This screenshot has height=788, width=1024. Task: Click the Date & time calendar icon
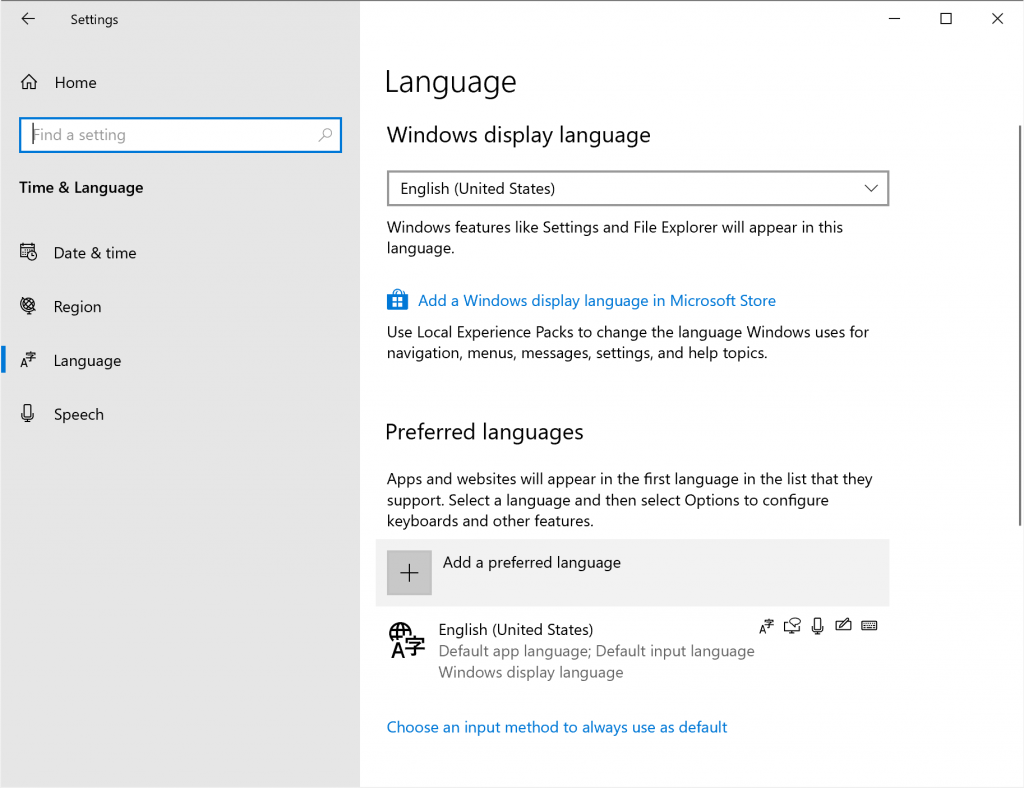coord(28,252)
